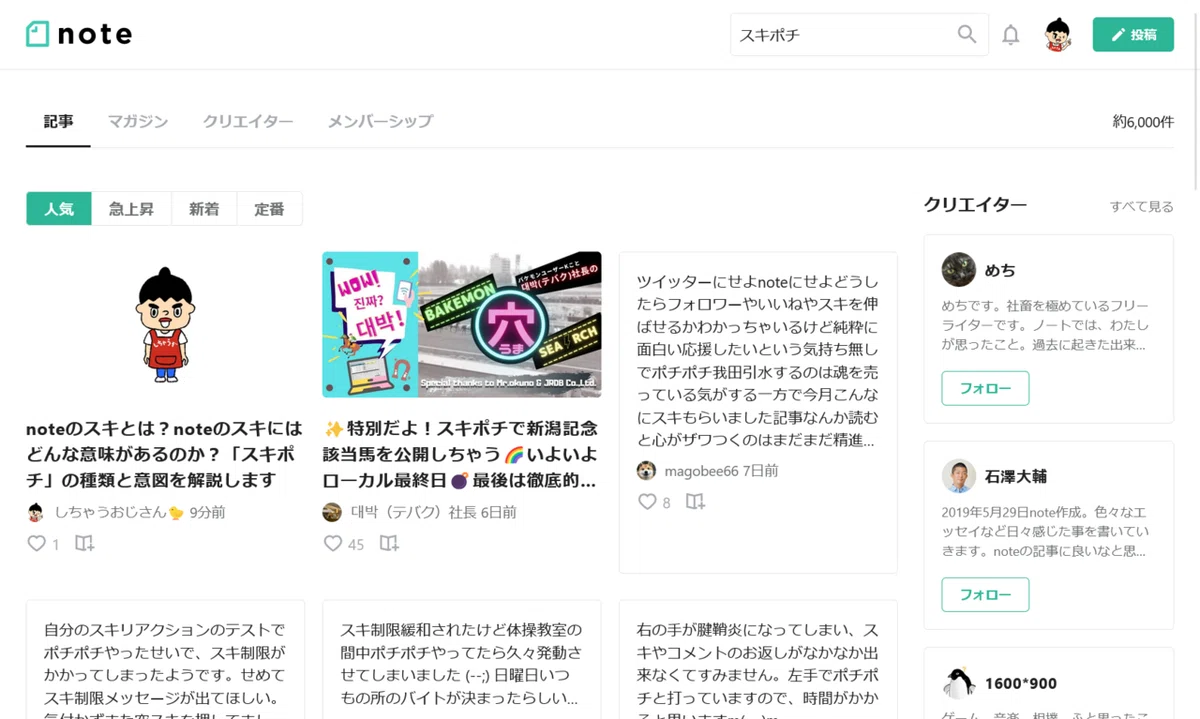Add magobee66 post to magazine
This screenshot has height=719, width=1200.
click(695, 502)
